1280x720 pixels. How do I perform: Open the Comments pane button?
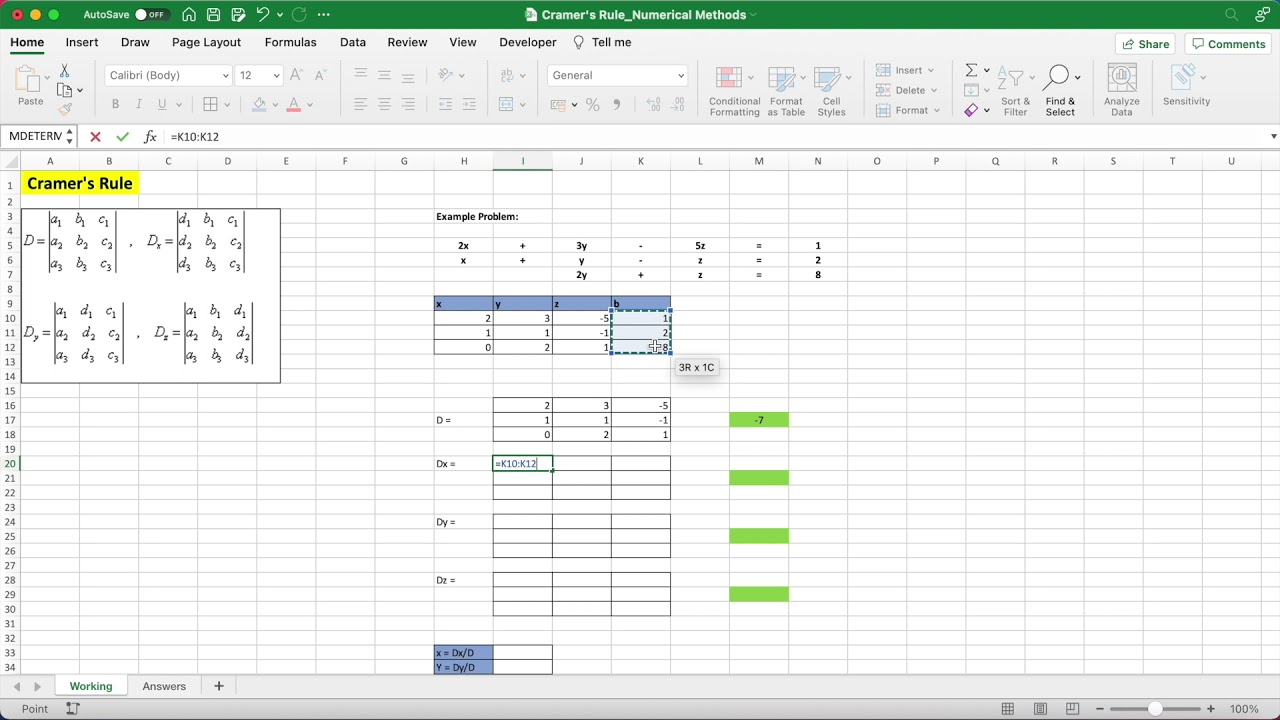point(1228,44)
